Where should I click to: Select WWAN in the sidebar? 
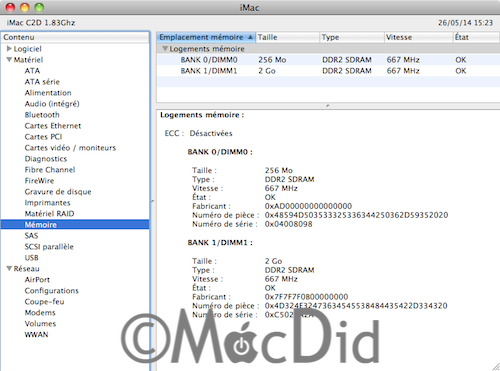tap(36, 335)
